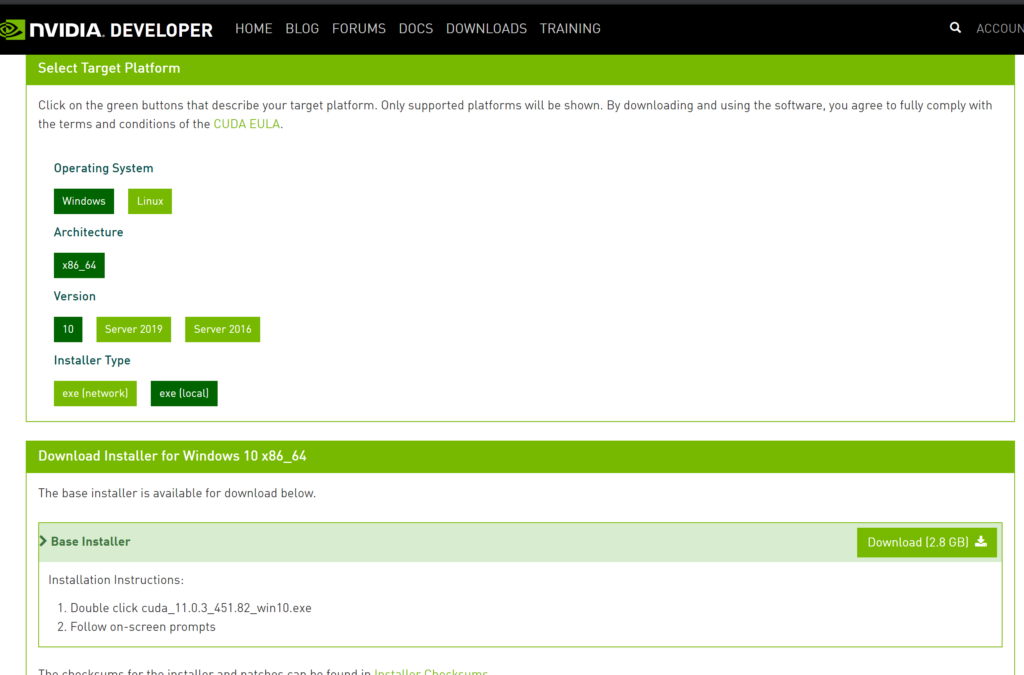Choose the Server 2016 version
This screenshot has height=675, width=1024.
tap(222, 329)
